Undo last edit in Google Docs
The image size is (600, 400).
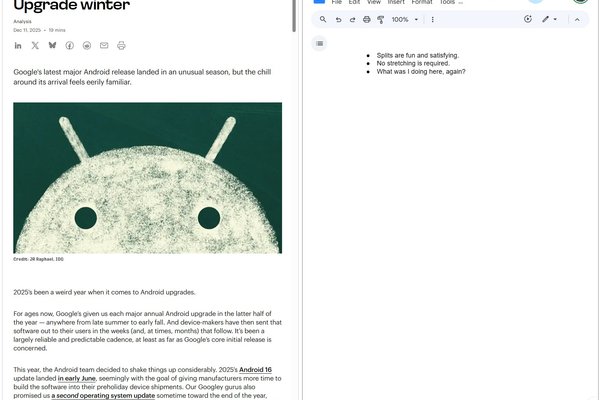tap(338, 20)
